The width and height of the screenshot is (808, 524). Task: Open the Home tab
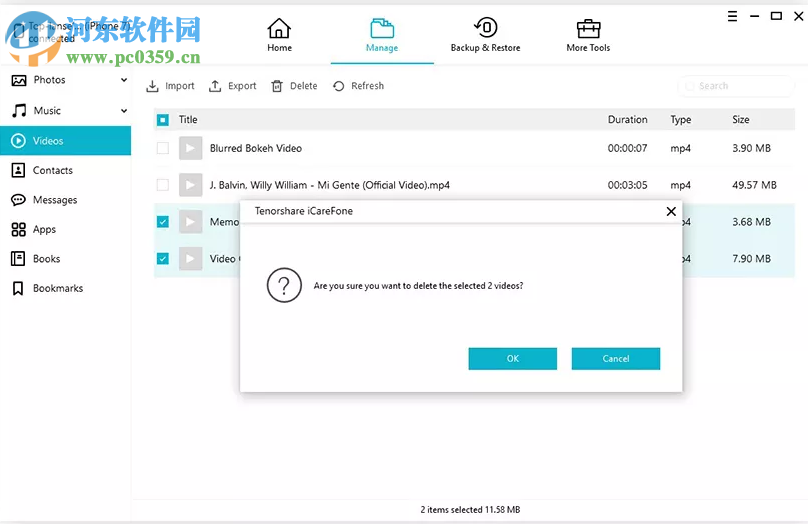coord(279,35)
